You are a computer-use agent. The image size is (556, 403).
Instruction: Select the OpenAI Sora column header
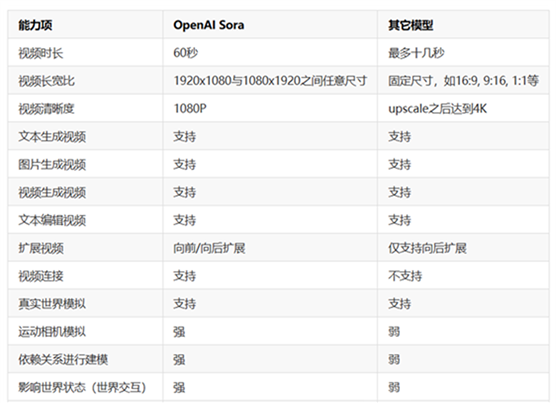coord(208,25)
